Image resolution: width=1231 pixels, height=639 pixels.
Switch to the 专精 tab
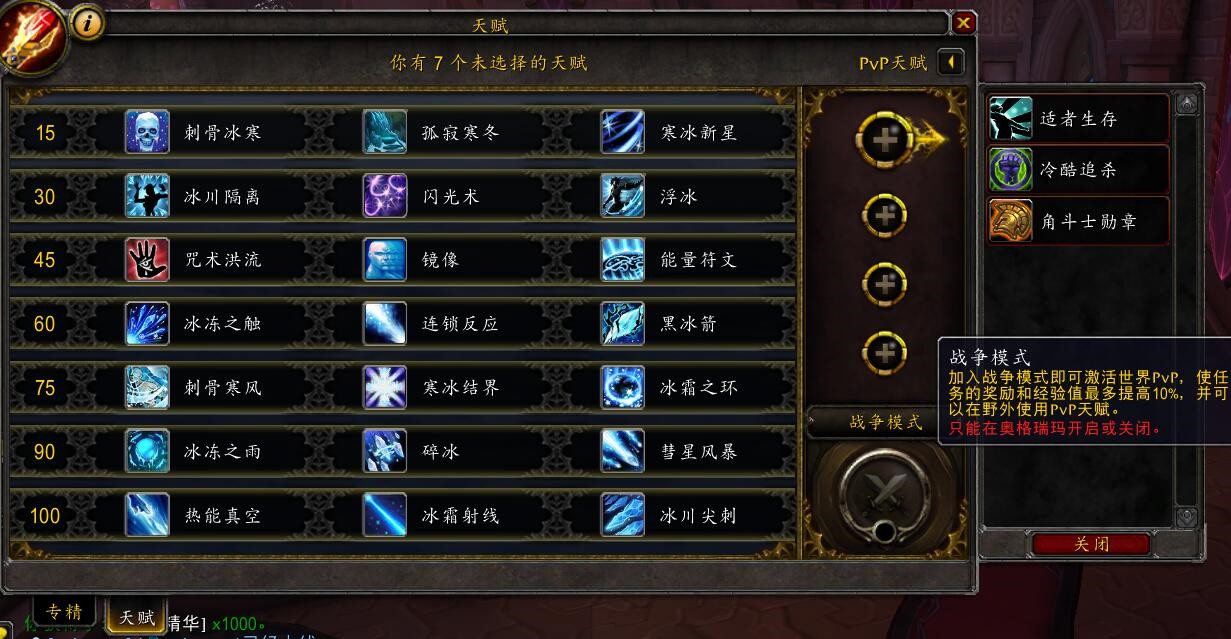[64, 612]
